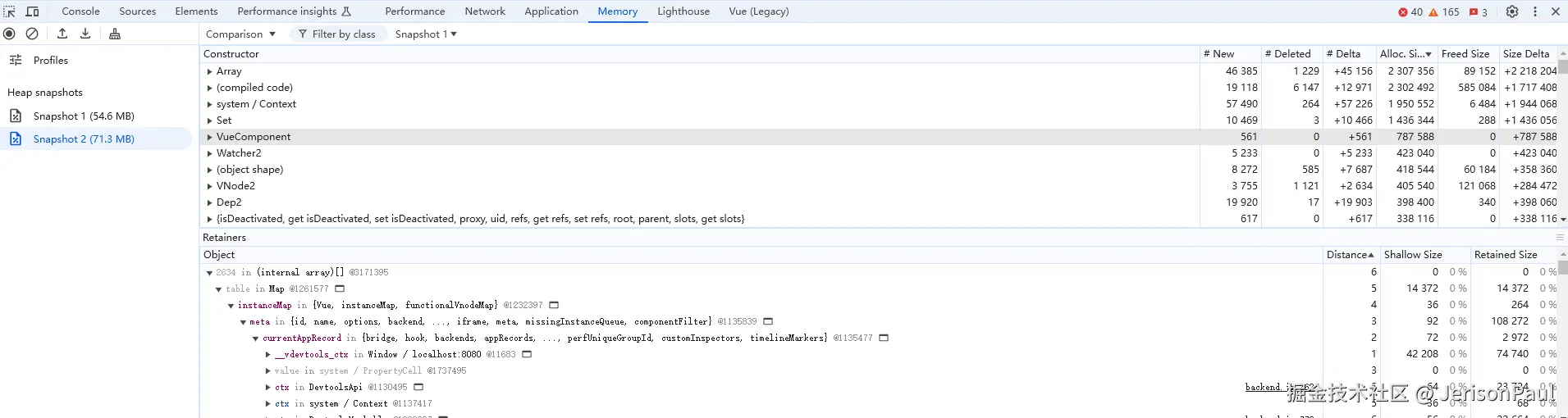
Task: Expand the Watcher2 row
Action: tap(209, 153)
